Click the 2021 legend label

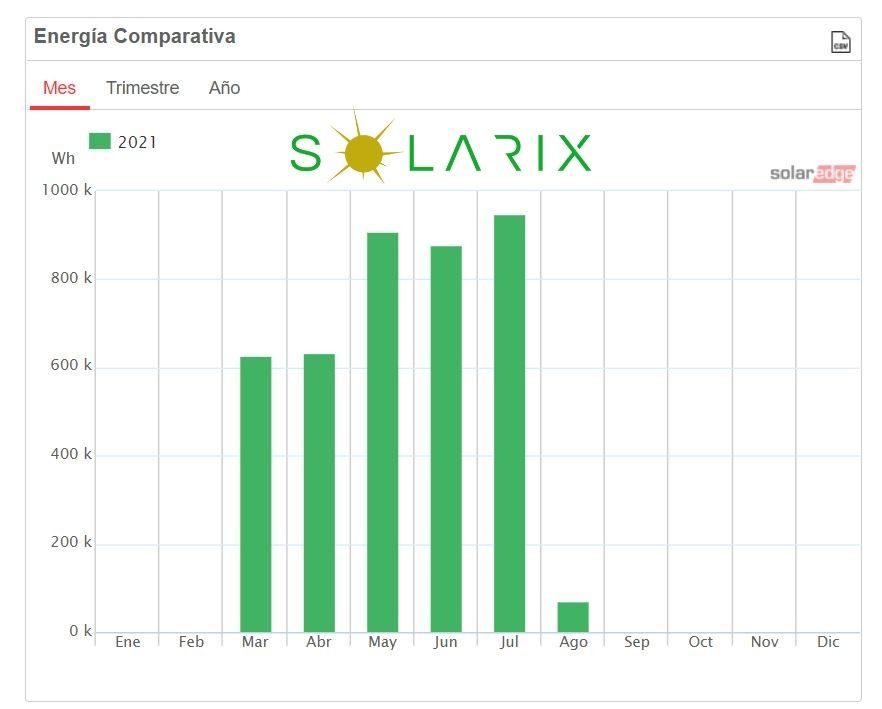click(x=137, y=142)
